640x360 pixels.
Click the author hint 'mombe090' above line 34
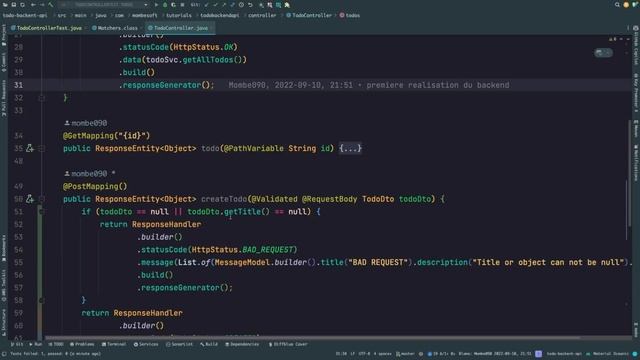(x=86, y=123)
